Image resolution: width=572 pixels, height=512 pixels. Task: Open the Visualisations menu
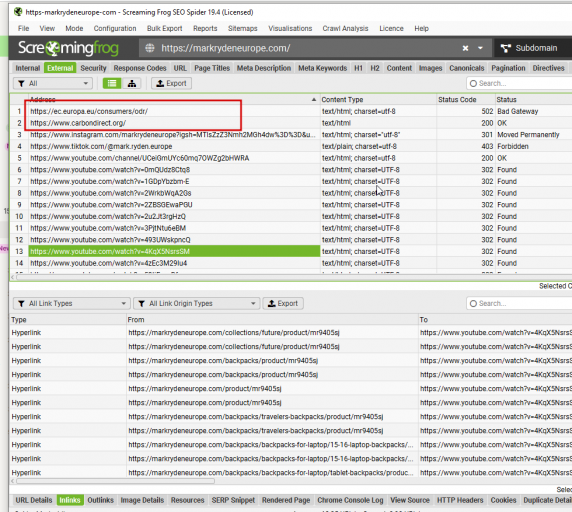click(x=290, y=28)
